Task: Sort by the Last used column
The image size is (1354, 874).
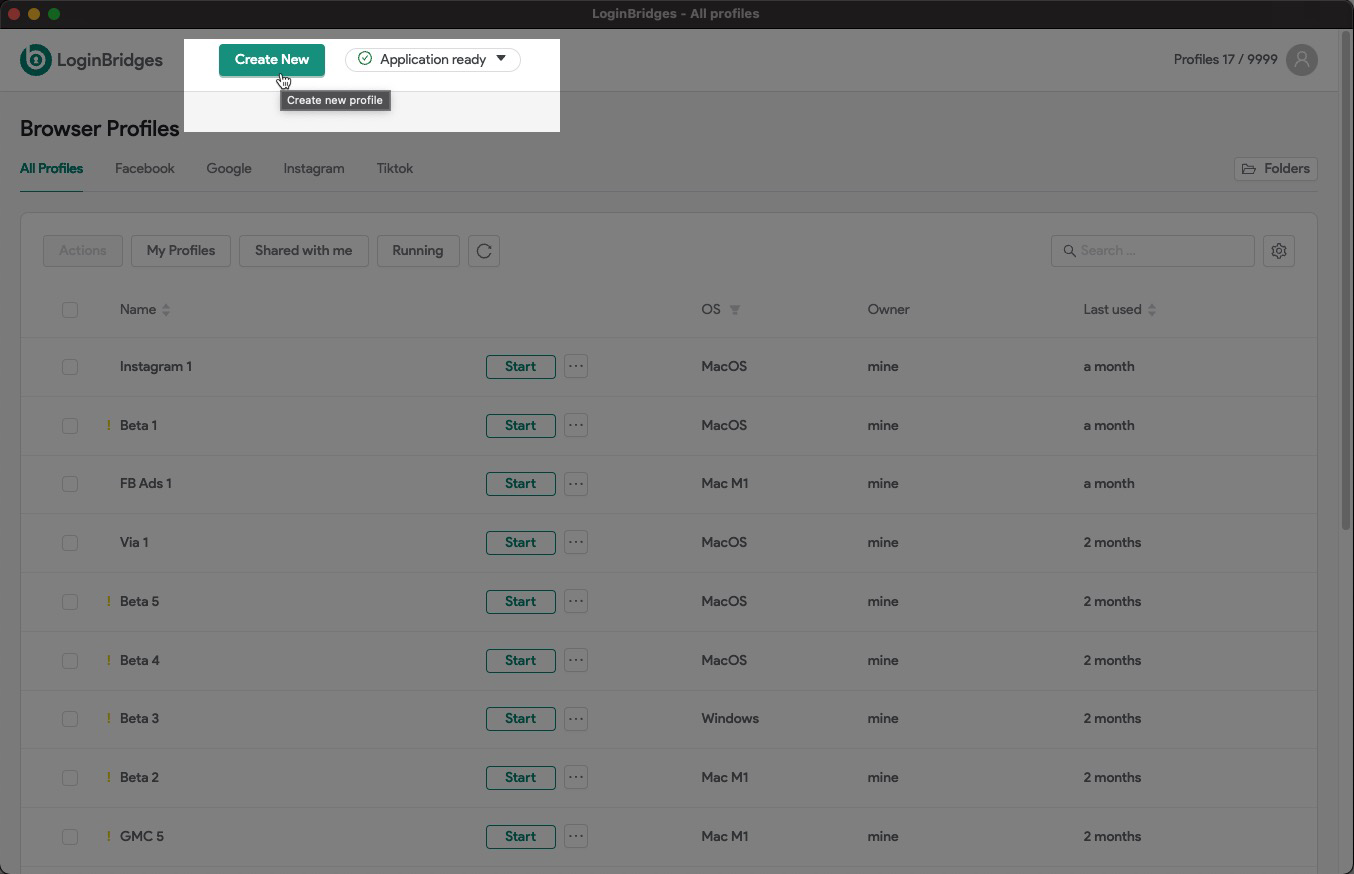Action: [x=1150, y=310]
